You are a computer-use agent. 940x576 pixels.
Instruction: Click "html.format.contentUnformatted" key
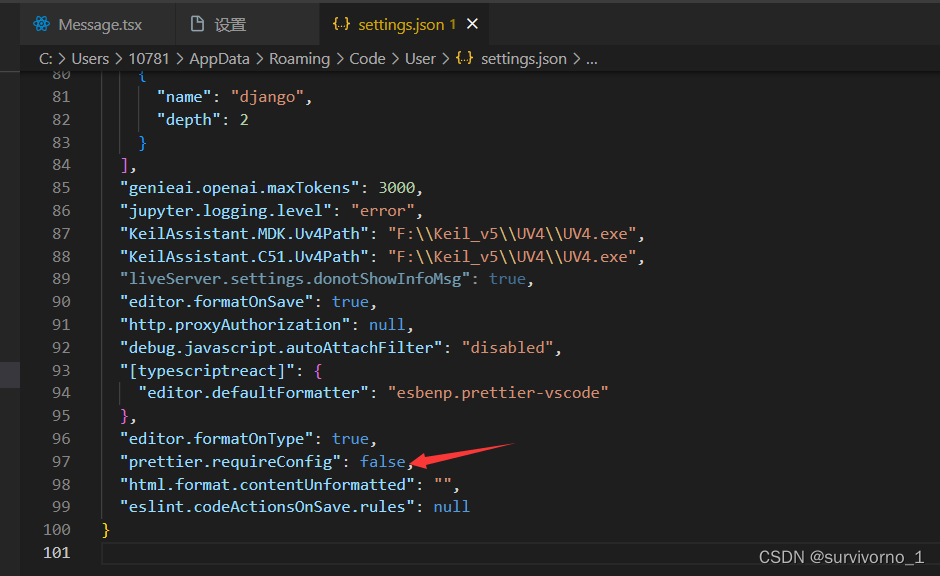(267, 484)
